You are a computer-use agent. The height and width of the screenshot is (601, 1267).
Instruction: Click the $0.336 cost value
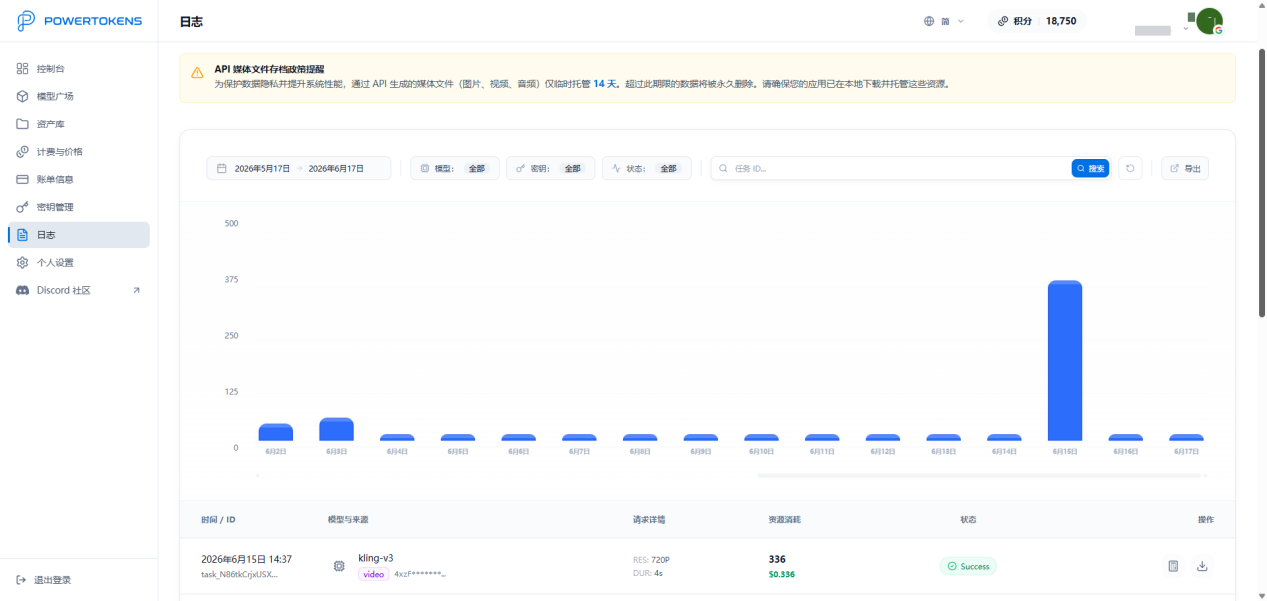[x=782, y=575]
